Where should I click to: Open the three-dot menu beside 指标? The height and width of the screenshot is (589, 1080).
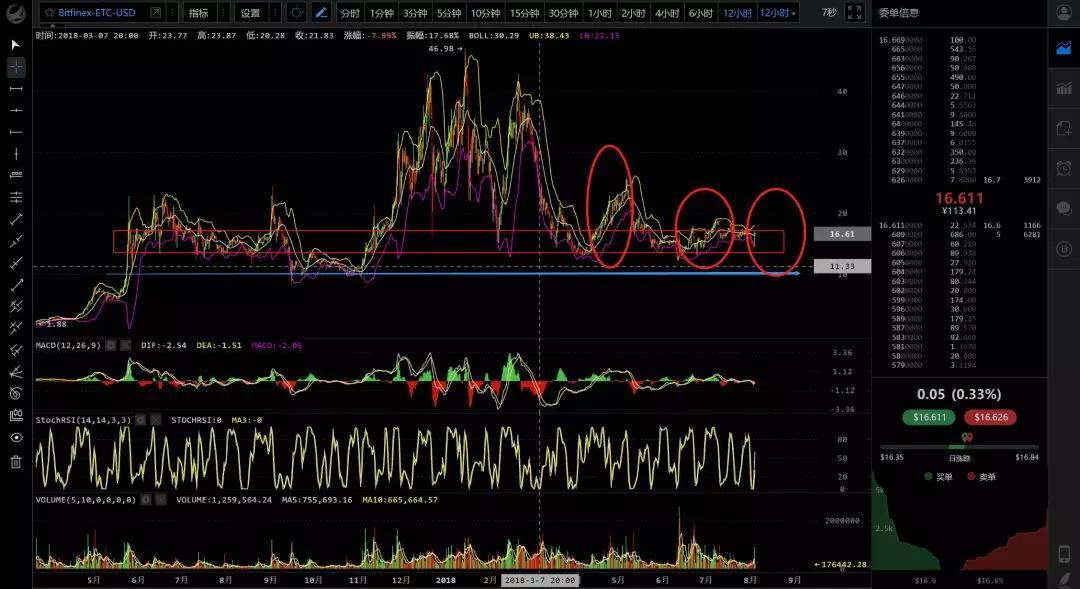point(222,13)
